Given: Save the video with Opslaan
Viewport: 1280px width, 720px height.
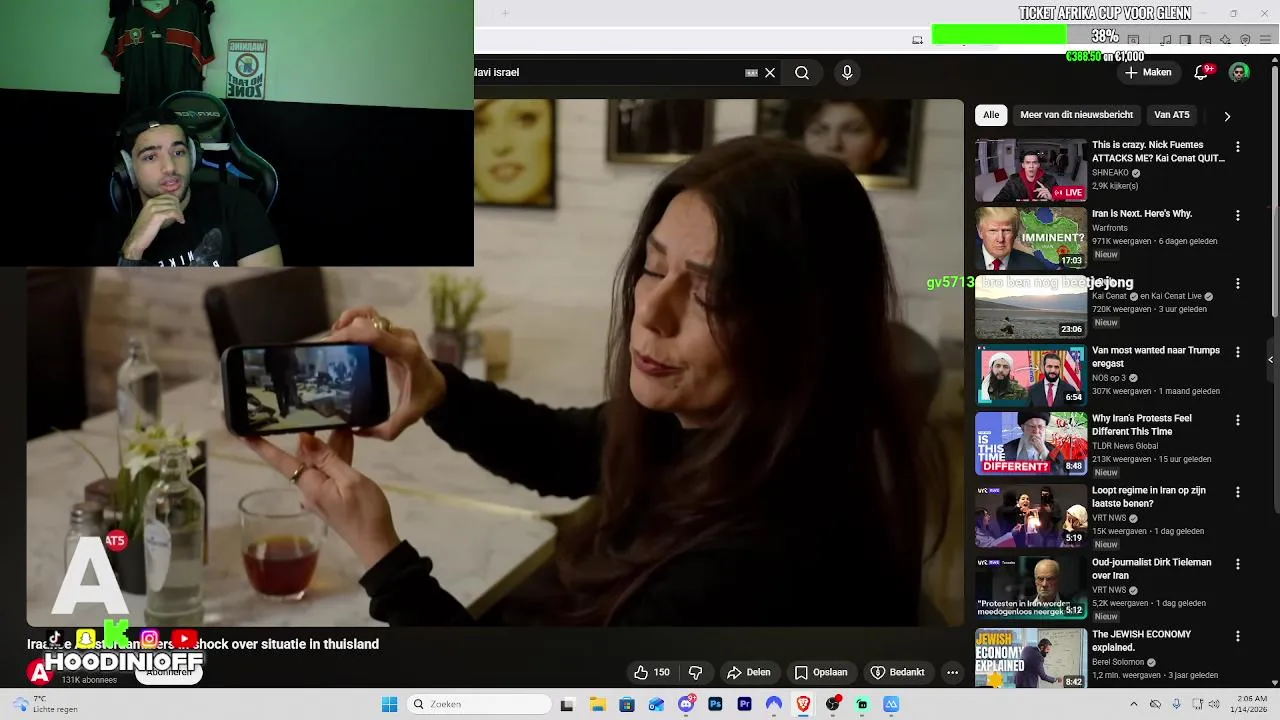Looking at the screenshot, I should (821, 673).
